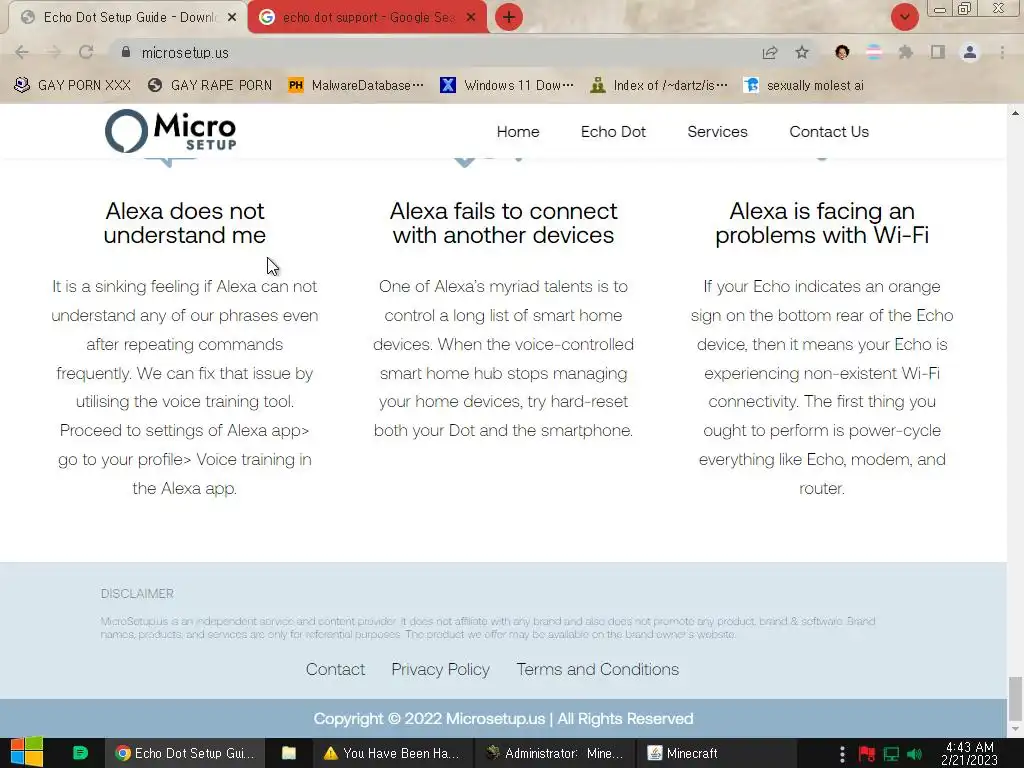Open Services navigation item
Image resolution: width=1024 pixels, height=768 pixels.
717,131
